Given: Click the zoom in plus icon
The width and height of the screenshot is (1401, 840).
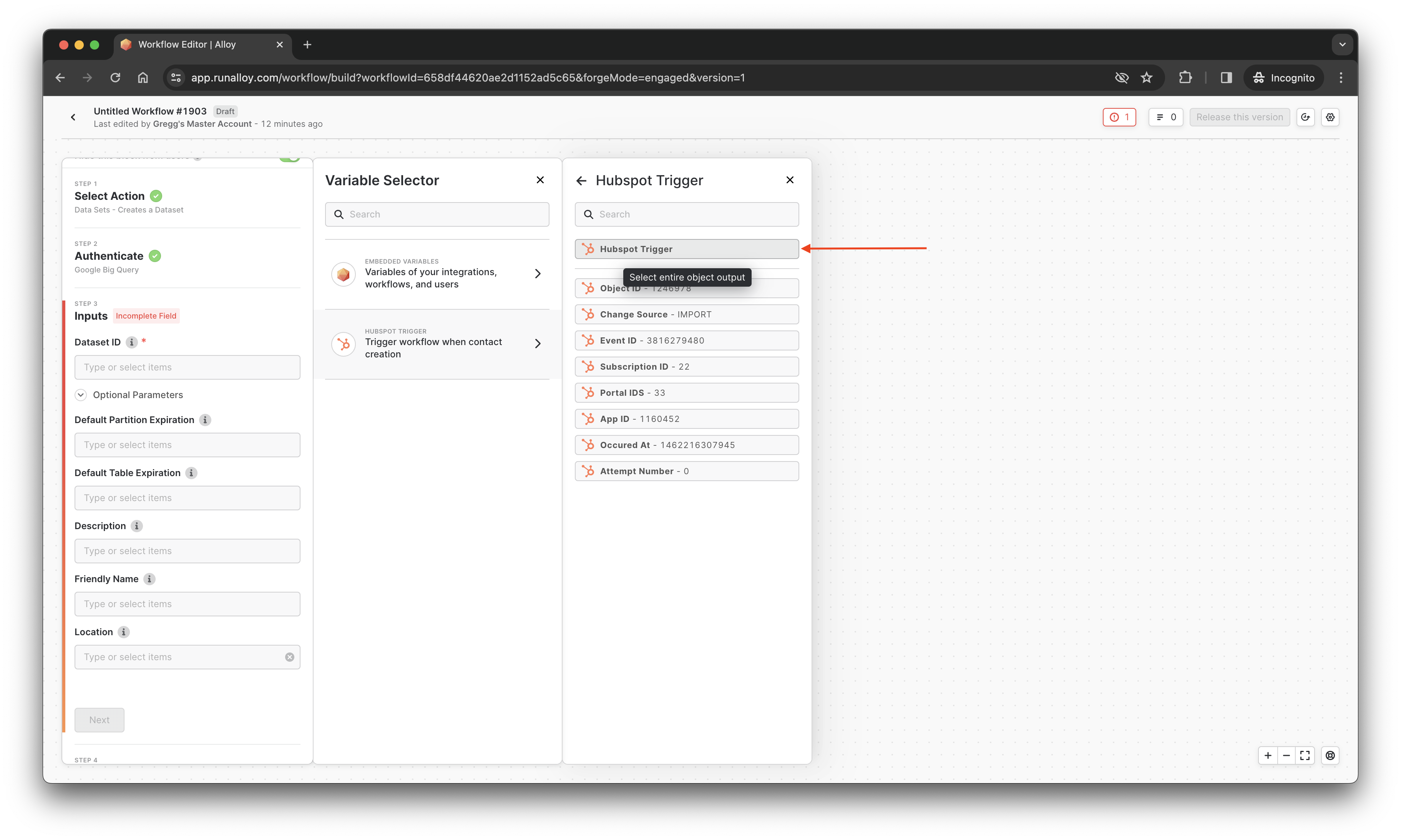Looking at the screenshot, I should 1267,755.
